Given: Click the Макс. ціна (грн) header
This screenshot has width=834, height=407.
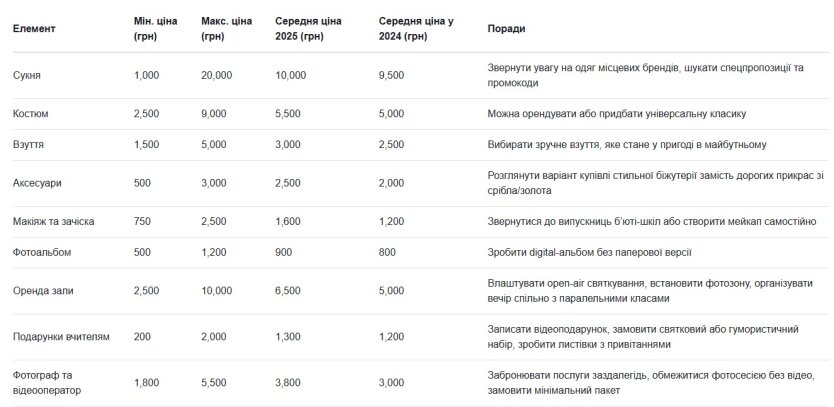Looking at the screenshot, I should (x=227, y=29).
